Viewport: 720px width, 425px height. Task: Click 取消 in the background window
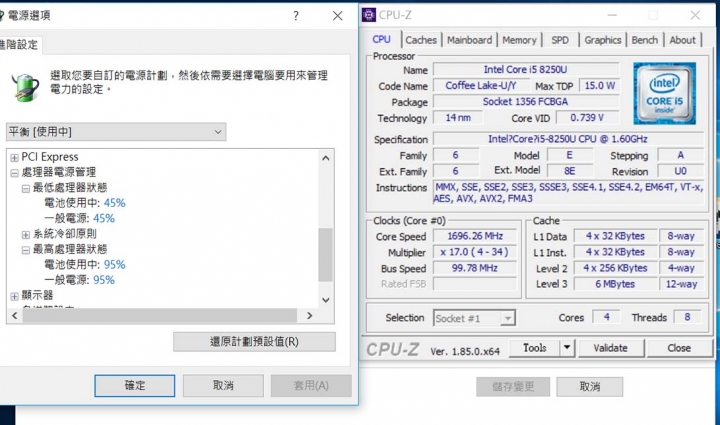(590, 386)
